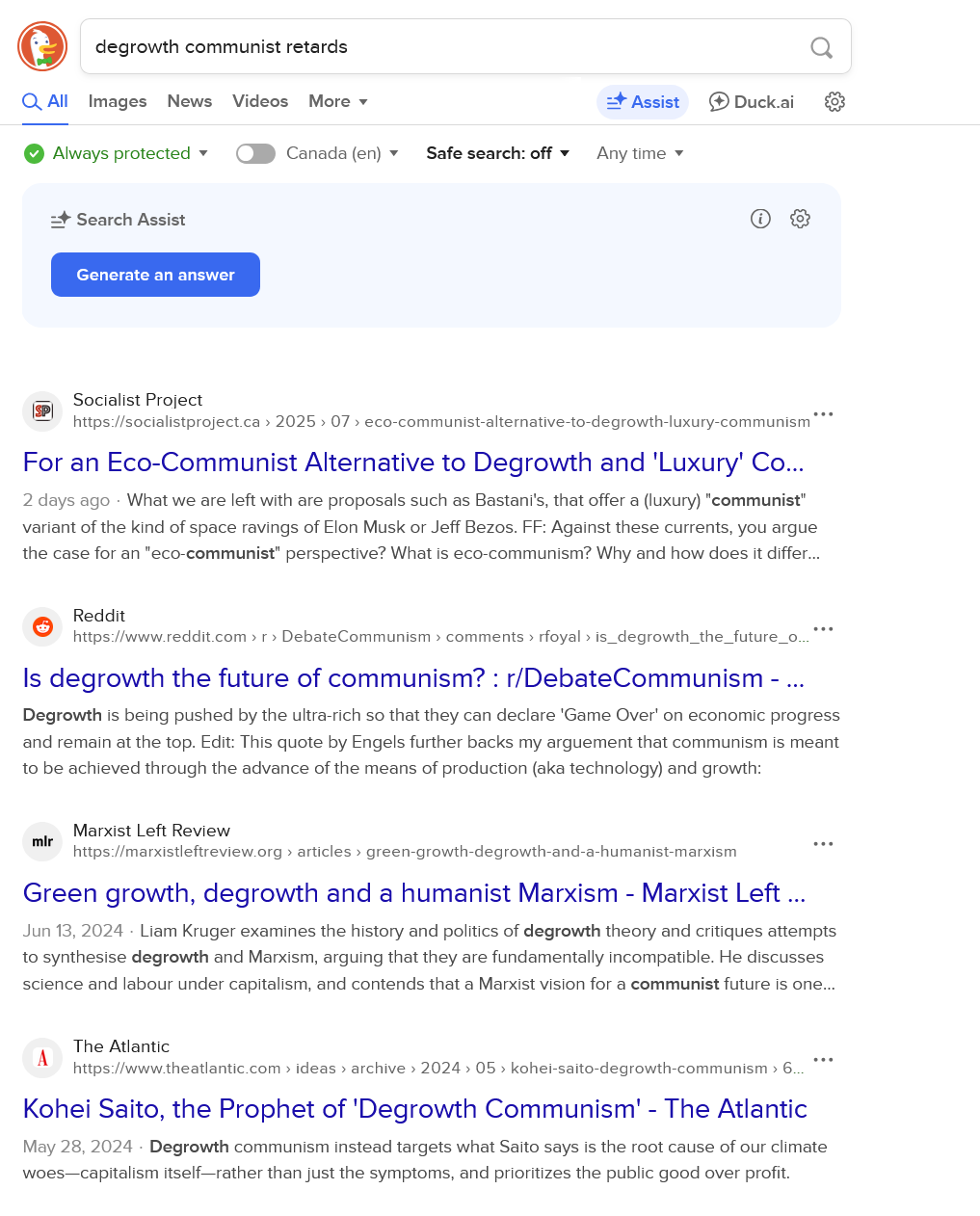Open 'Is degrowth the future of communism?' result
980x1216 pixels.
tap(413, 678)
